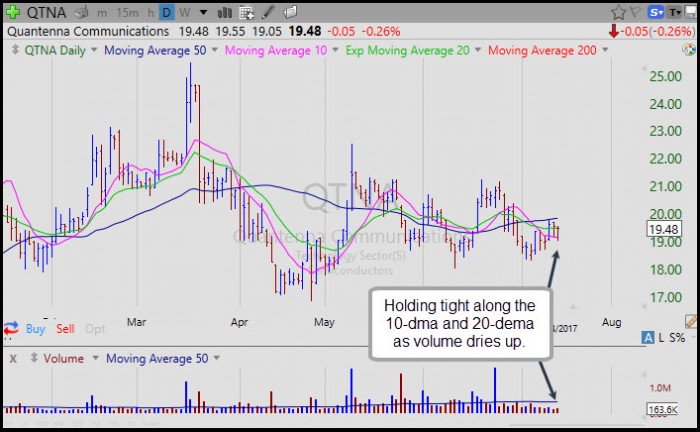Image resolution: width=700 pixels, height=432 pixels.
Task: Click the 163.6K volume value box
Action: (663, 409)
